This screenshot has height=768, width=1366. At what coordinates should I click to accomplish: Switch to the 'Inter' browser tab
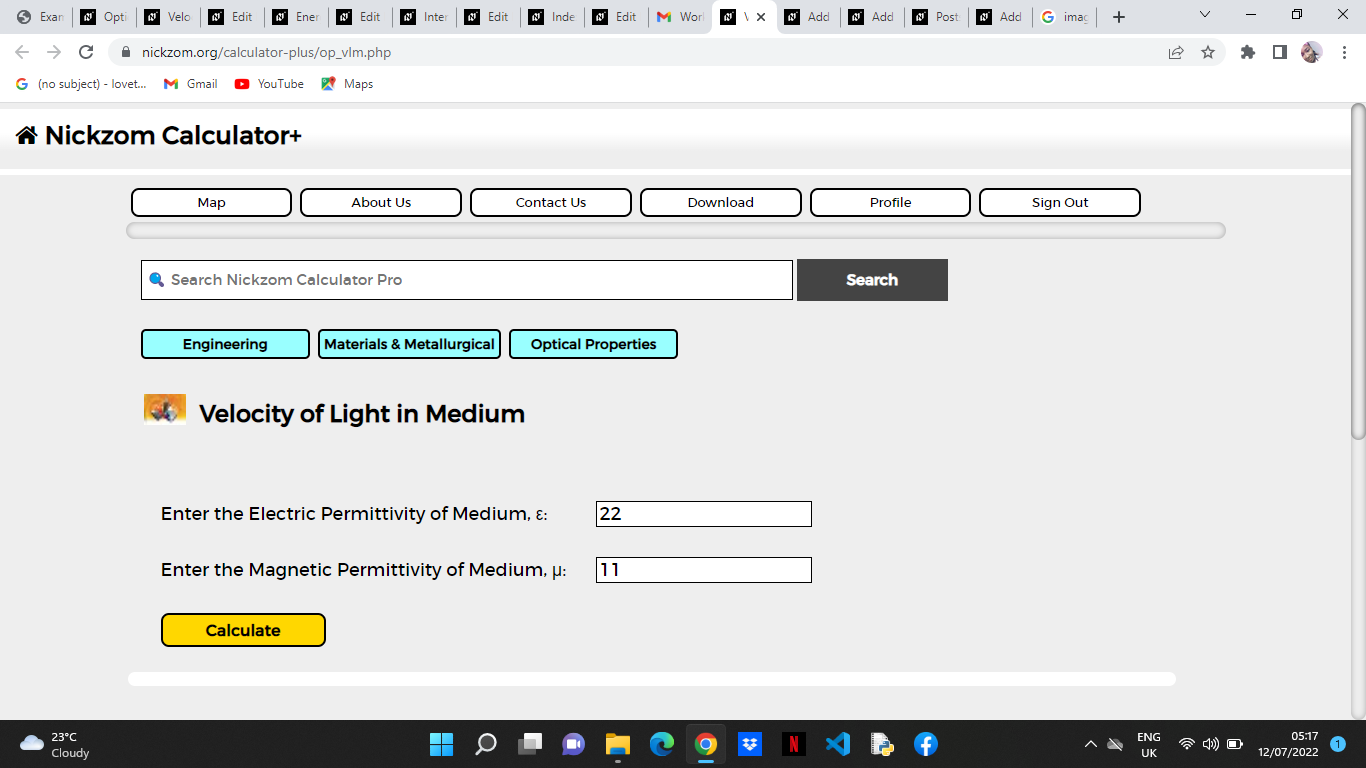424,17
